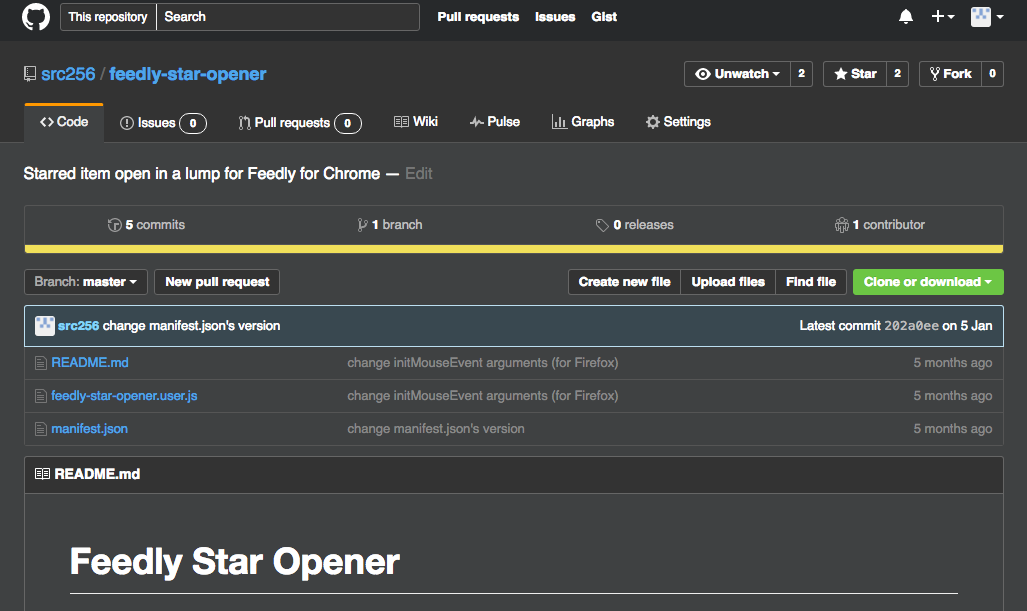Open commit hash 202a0ee
Viewport: 1027px width, 611px height.
911,325
